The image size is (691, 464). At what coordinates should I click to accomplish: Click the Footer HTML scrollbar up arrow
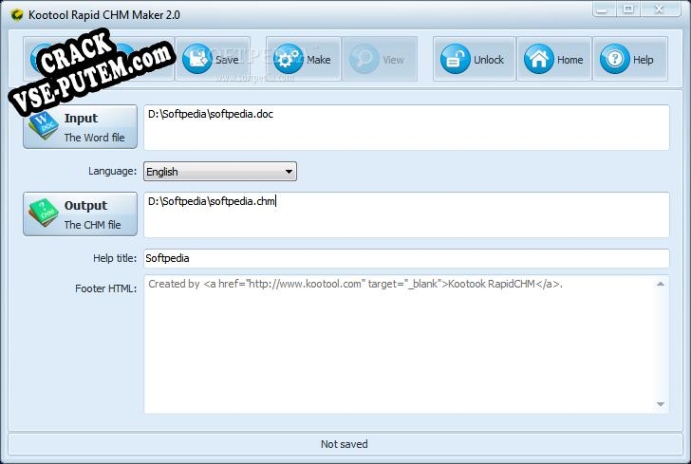[x=660, y=284]
